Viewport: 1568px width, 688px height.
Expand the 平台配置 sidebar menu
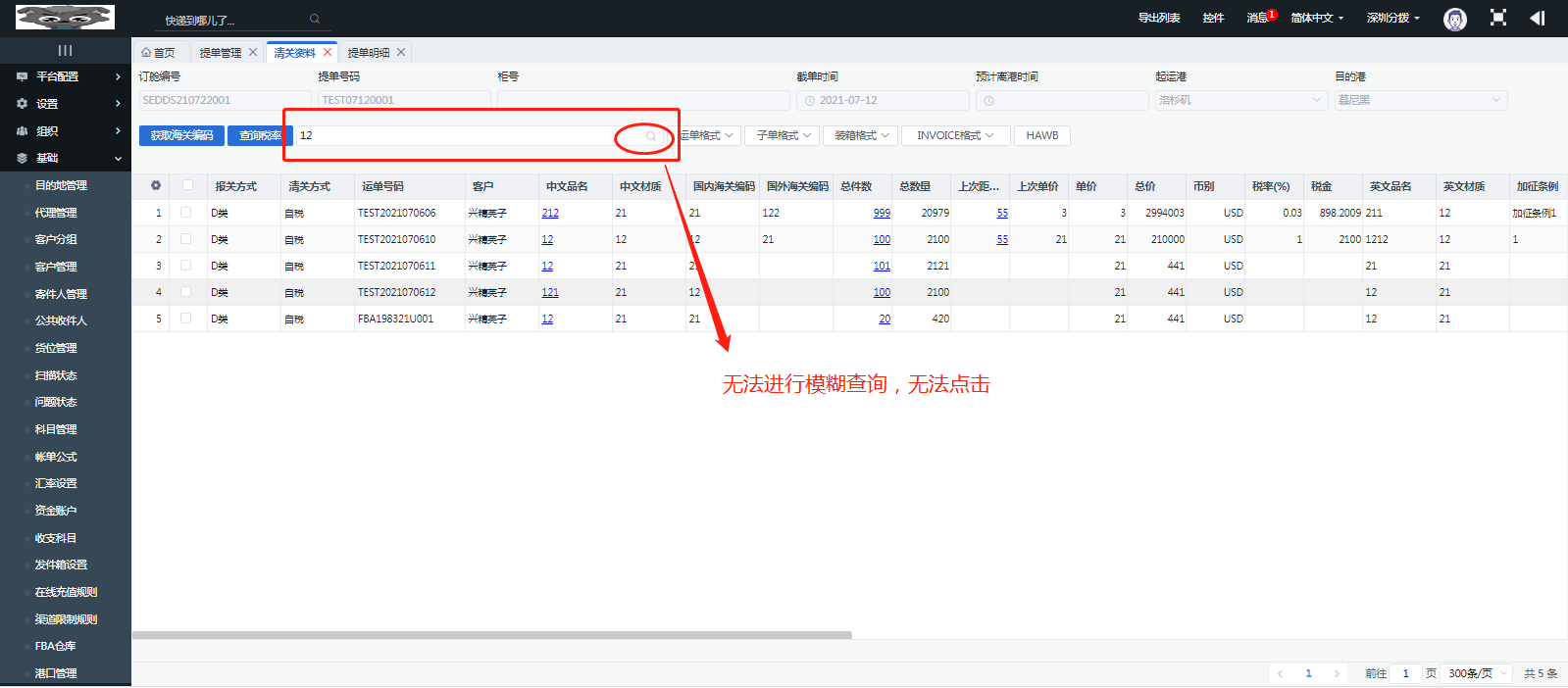[66, 76]
